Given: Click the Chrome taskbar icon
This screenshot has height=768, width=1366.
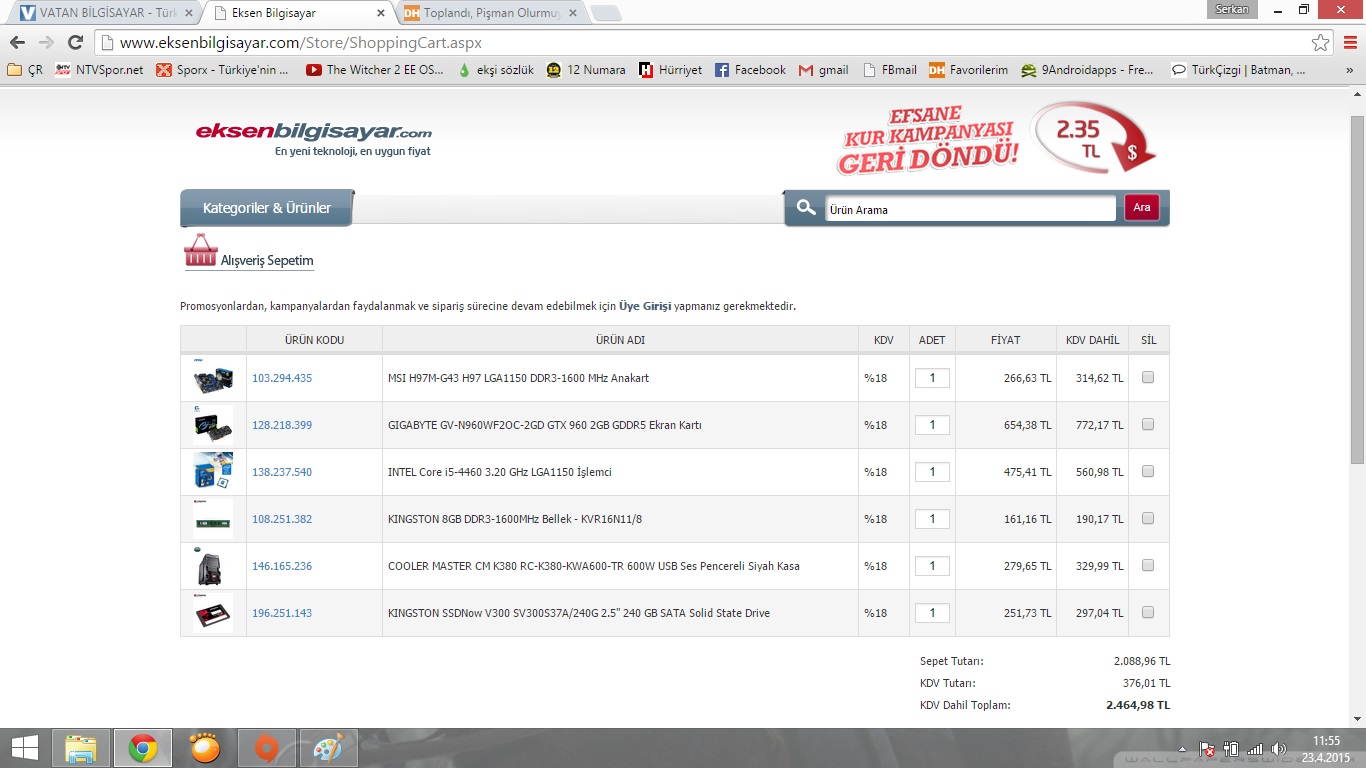Looking at the screenshot, I should 142,748.
